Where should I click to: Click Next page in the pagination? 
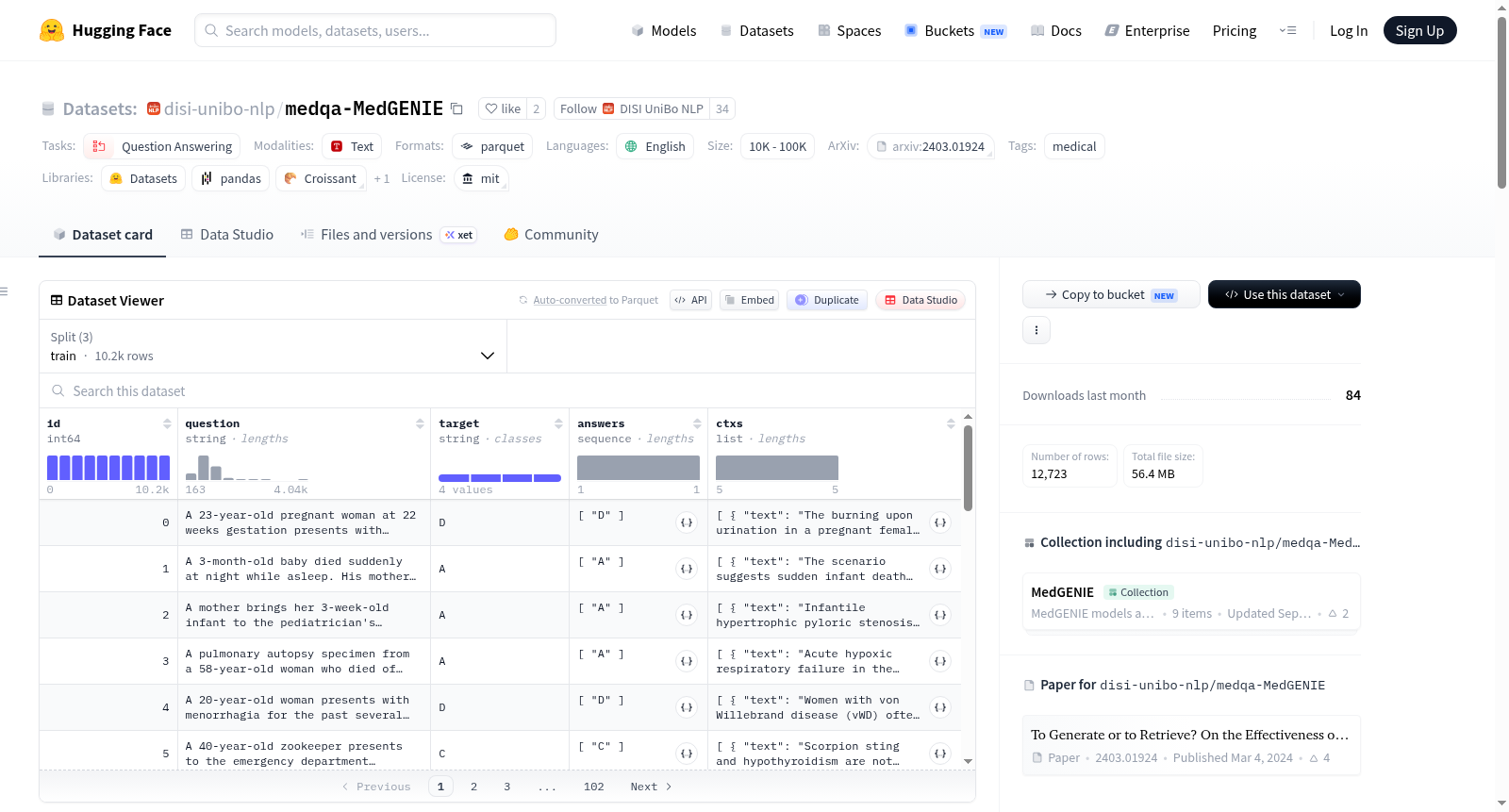click(651, 787)
